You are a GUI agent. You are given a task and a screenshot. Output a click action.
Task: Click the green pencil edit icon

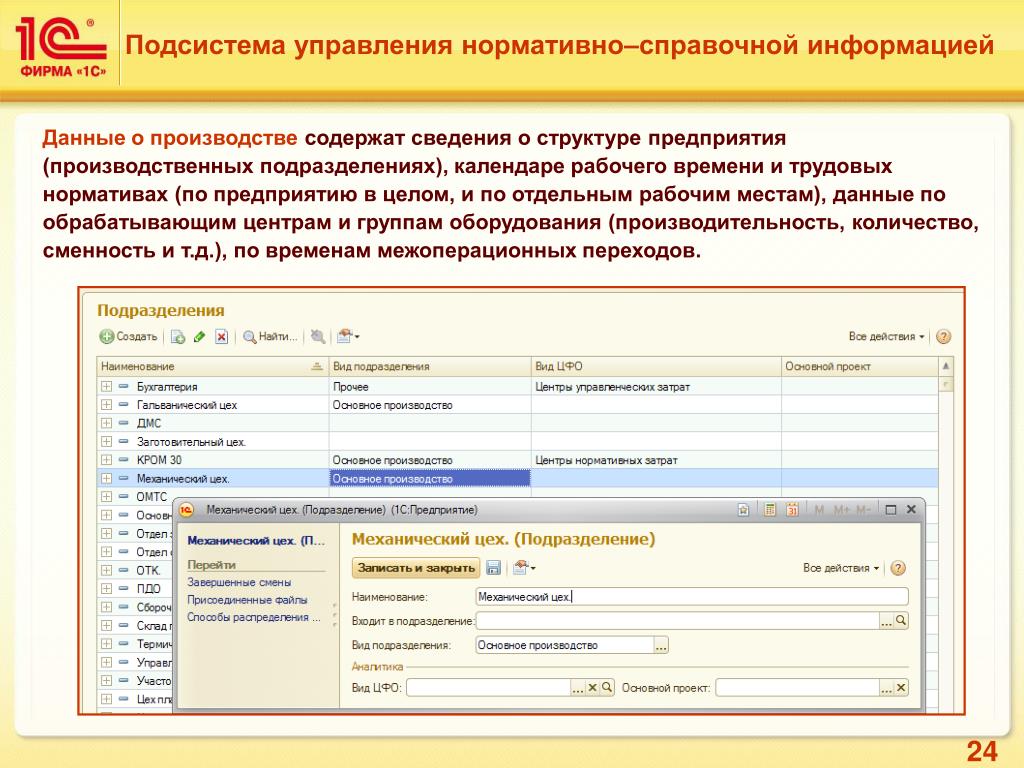[x=200, y=337]
